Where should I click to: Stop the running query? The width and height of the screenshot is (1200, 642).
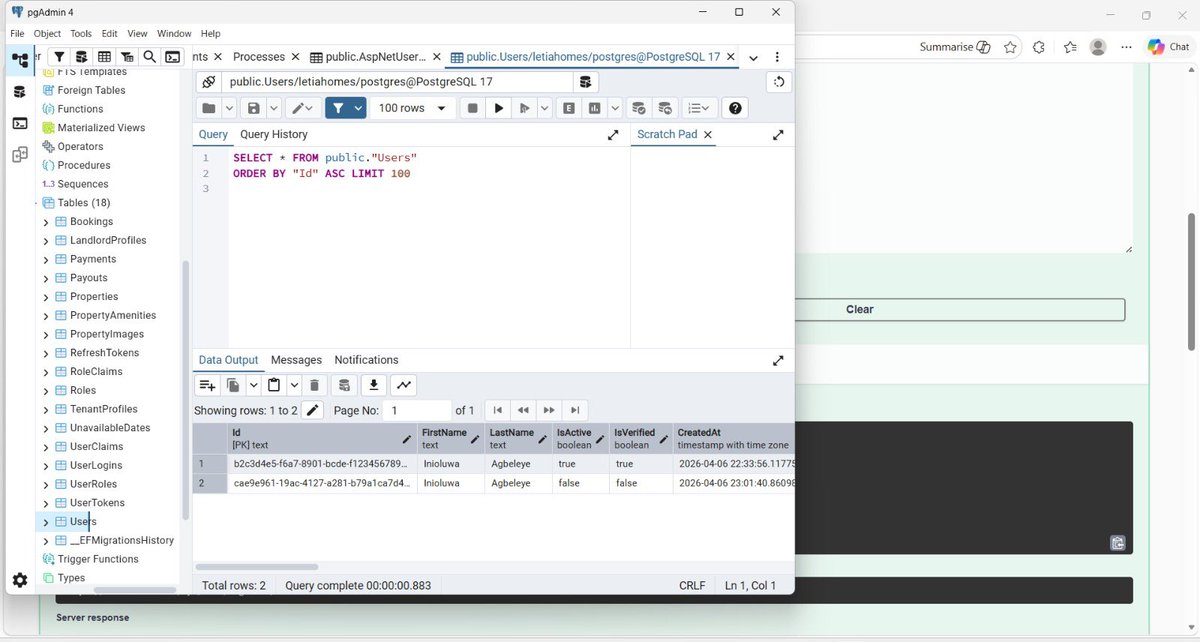click(472, 108)
